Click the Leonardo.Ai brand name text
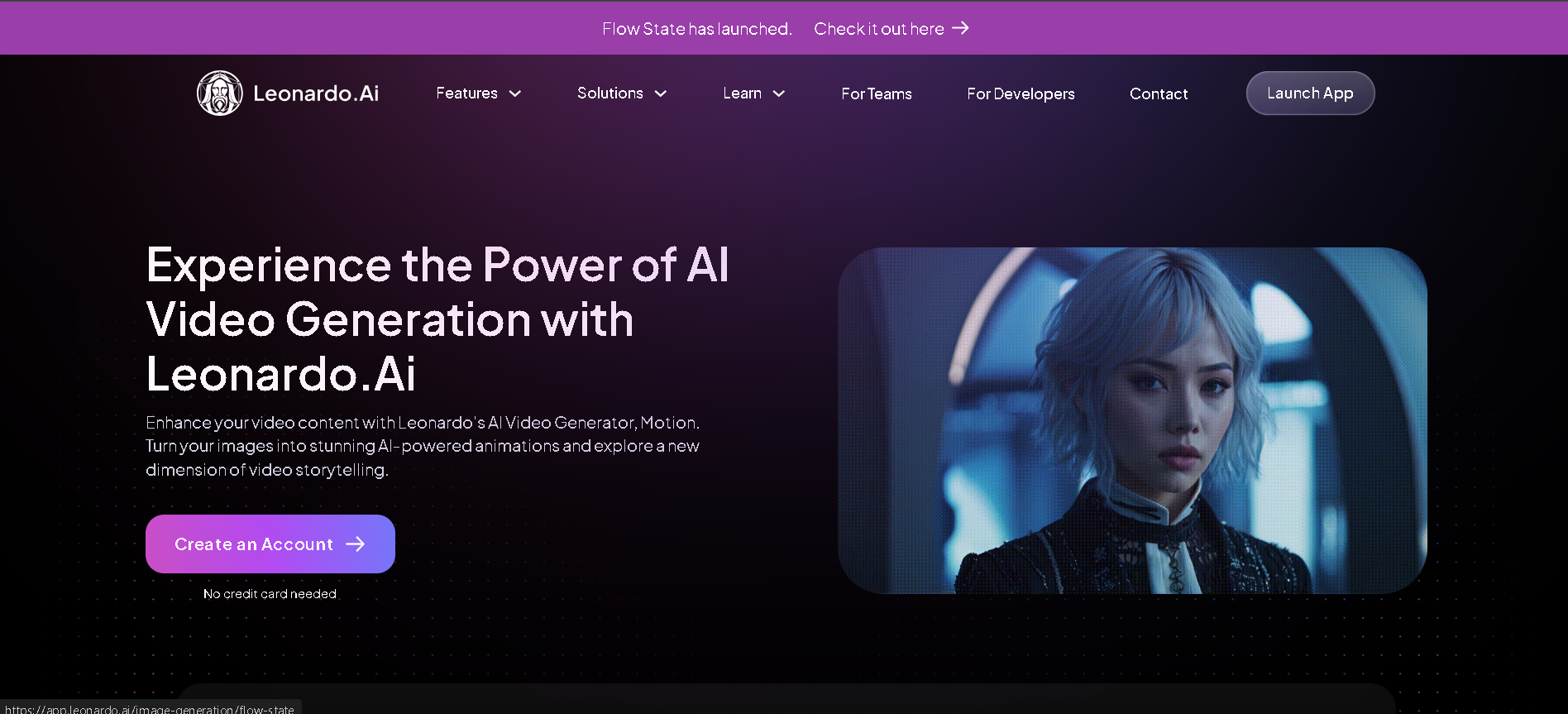Screen dimensions: 1568x714 [x=316, y=93]
